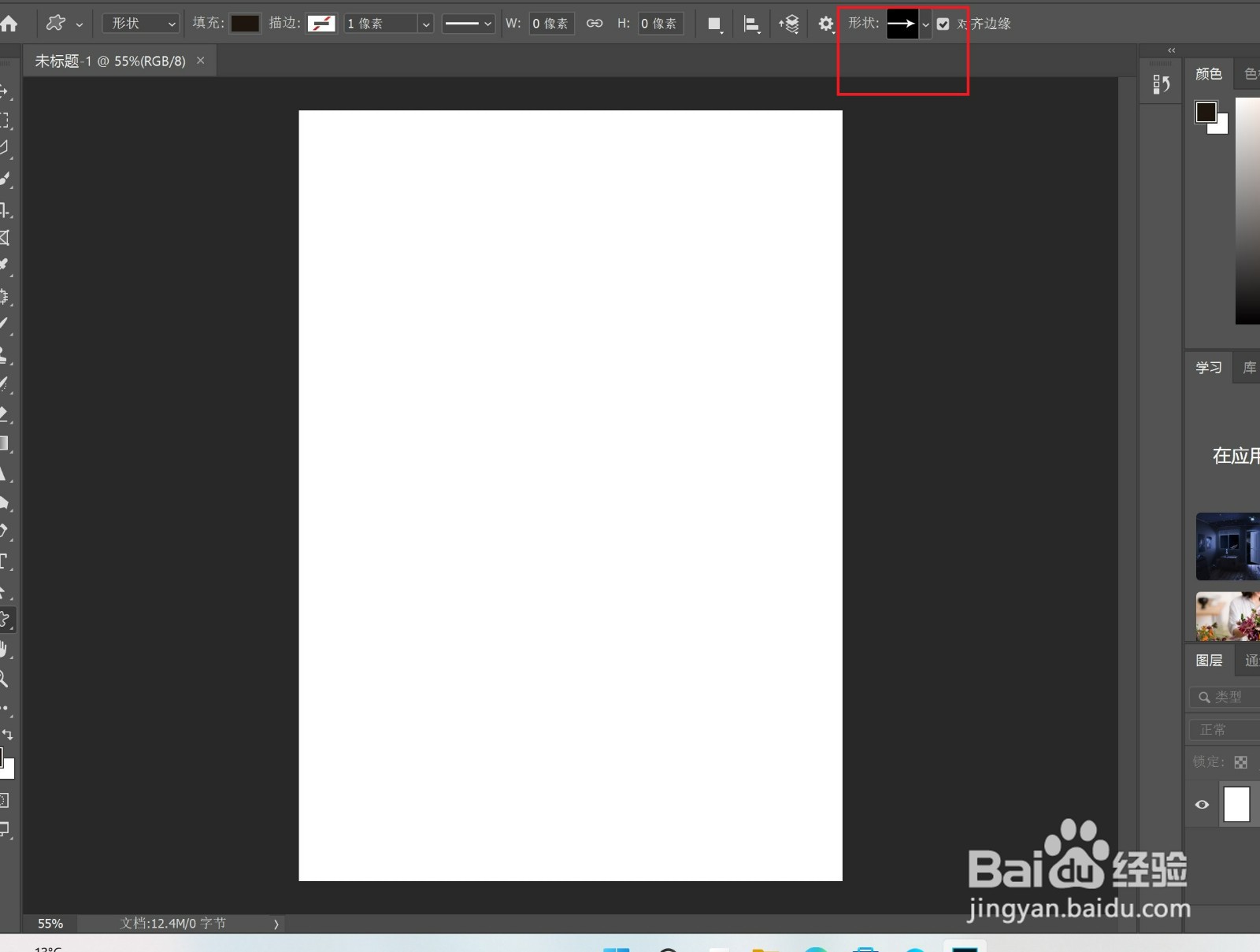Select the white layer thumbnail
Viewport: 1260px width, 952px height.
pos(1236,805)
